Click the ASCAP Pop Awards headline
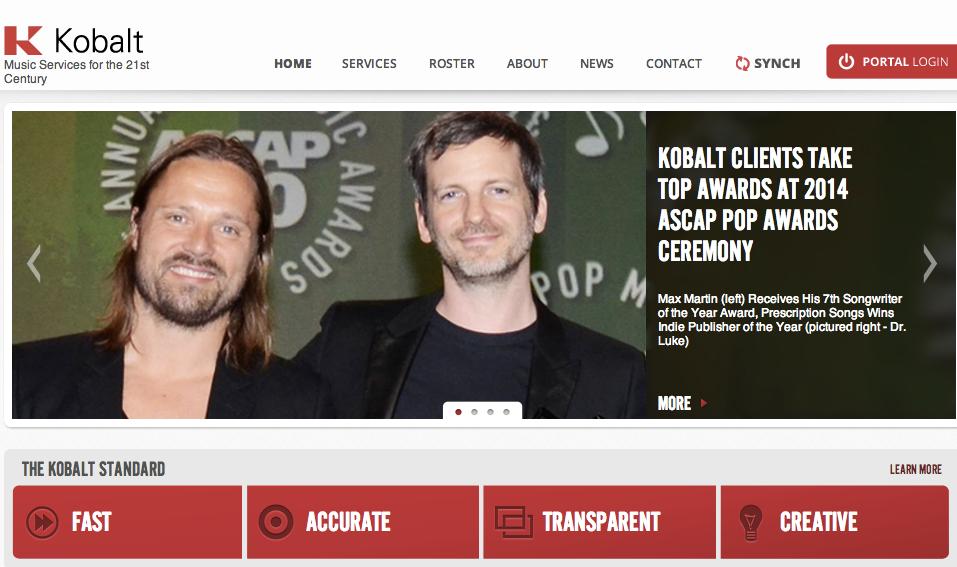Screen dimensions: 957x567 point(755,204)
